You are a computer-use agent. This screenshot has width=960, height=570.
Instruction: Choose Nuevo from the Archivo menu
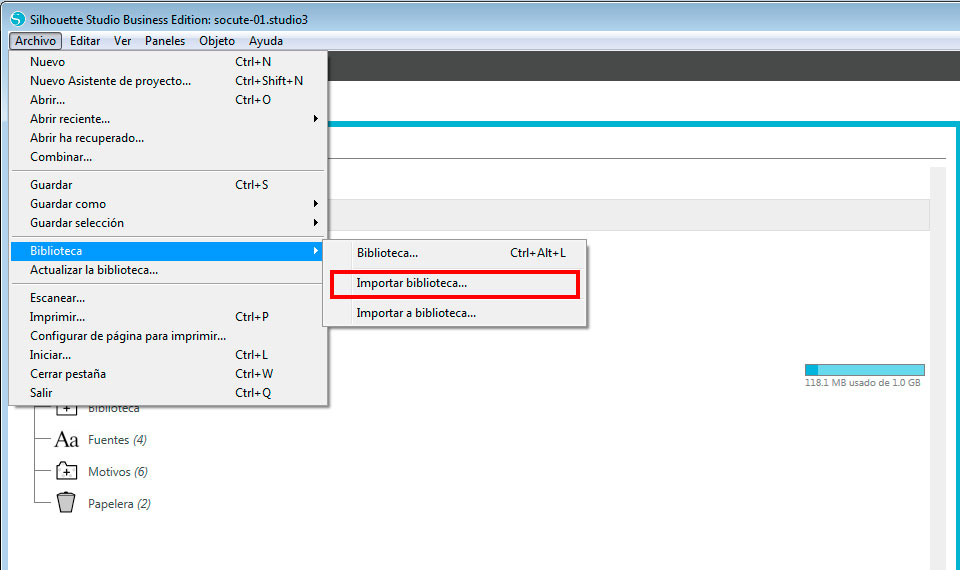[x=168, y=62]
